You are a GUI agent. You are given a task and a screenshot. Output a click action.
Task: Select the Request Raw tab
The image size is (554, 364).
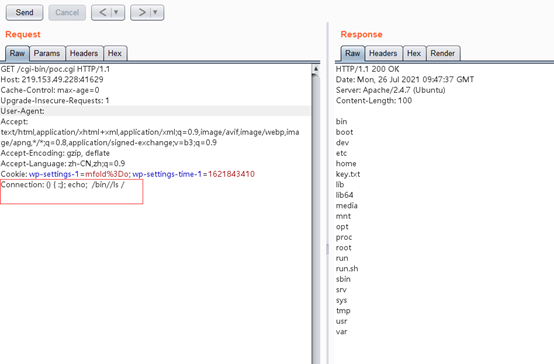tap(17, 53)
